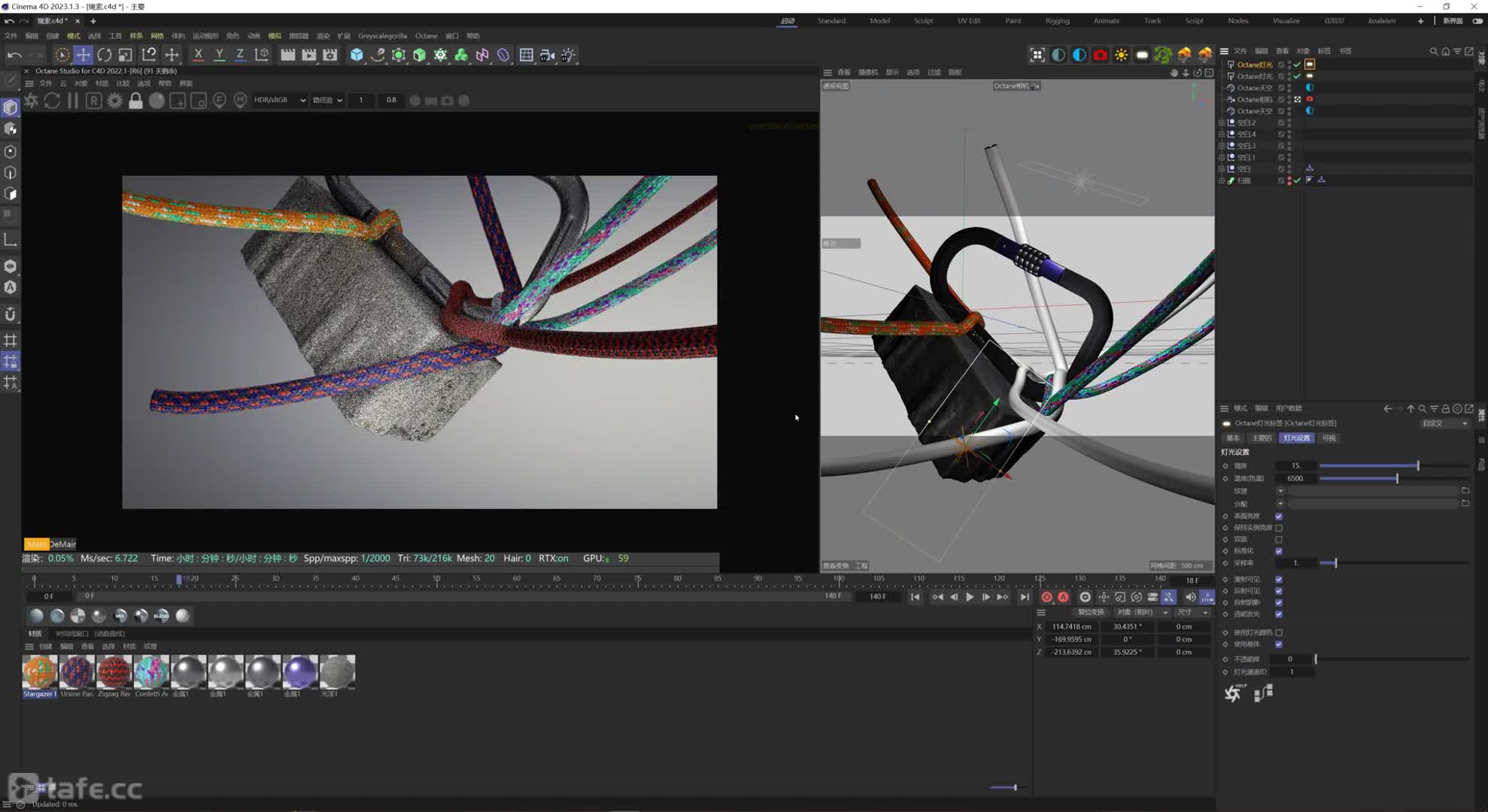The image size is (1488, 812).
Task: Toggle the Octane camera lock icon
Action: coord(135,101)
